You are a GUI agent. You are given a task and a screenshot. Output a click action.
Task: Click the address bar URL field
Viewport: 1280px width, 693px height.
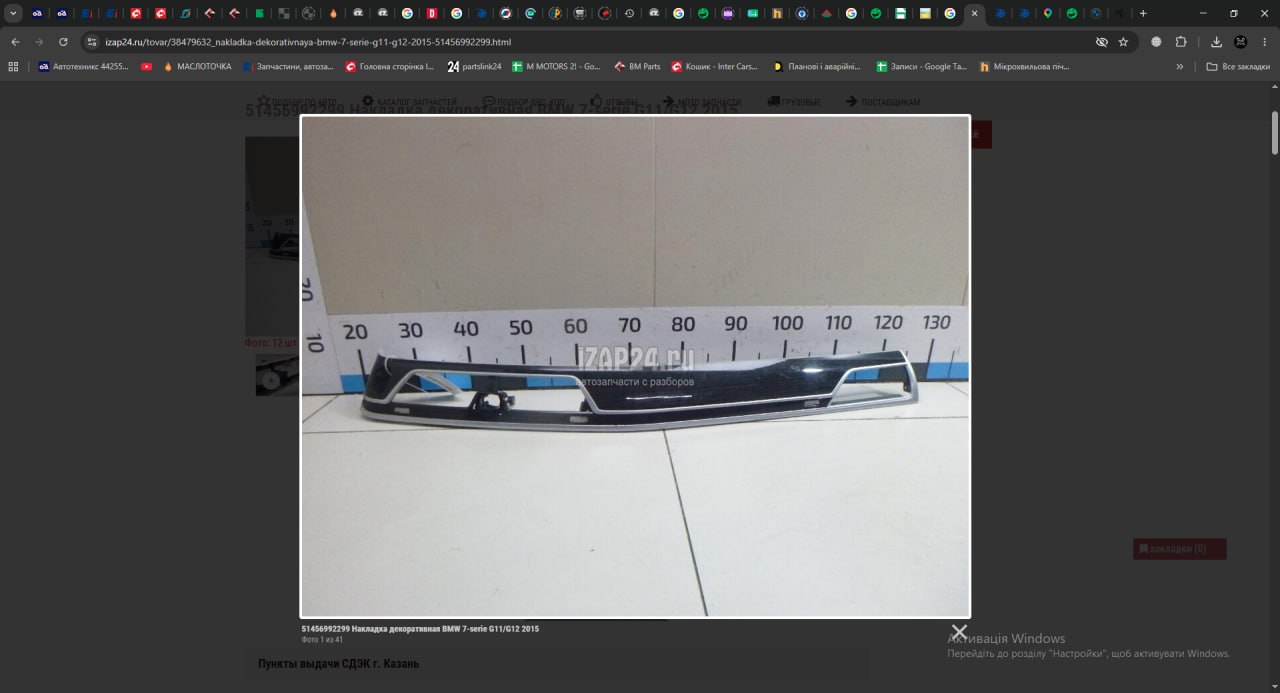[590, 42]
